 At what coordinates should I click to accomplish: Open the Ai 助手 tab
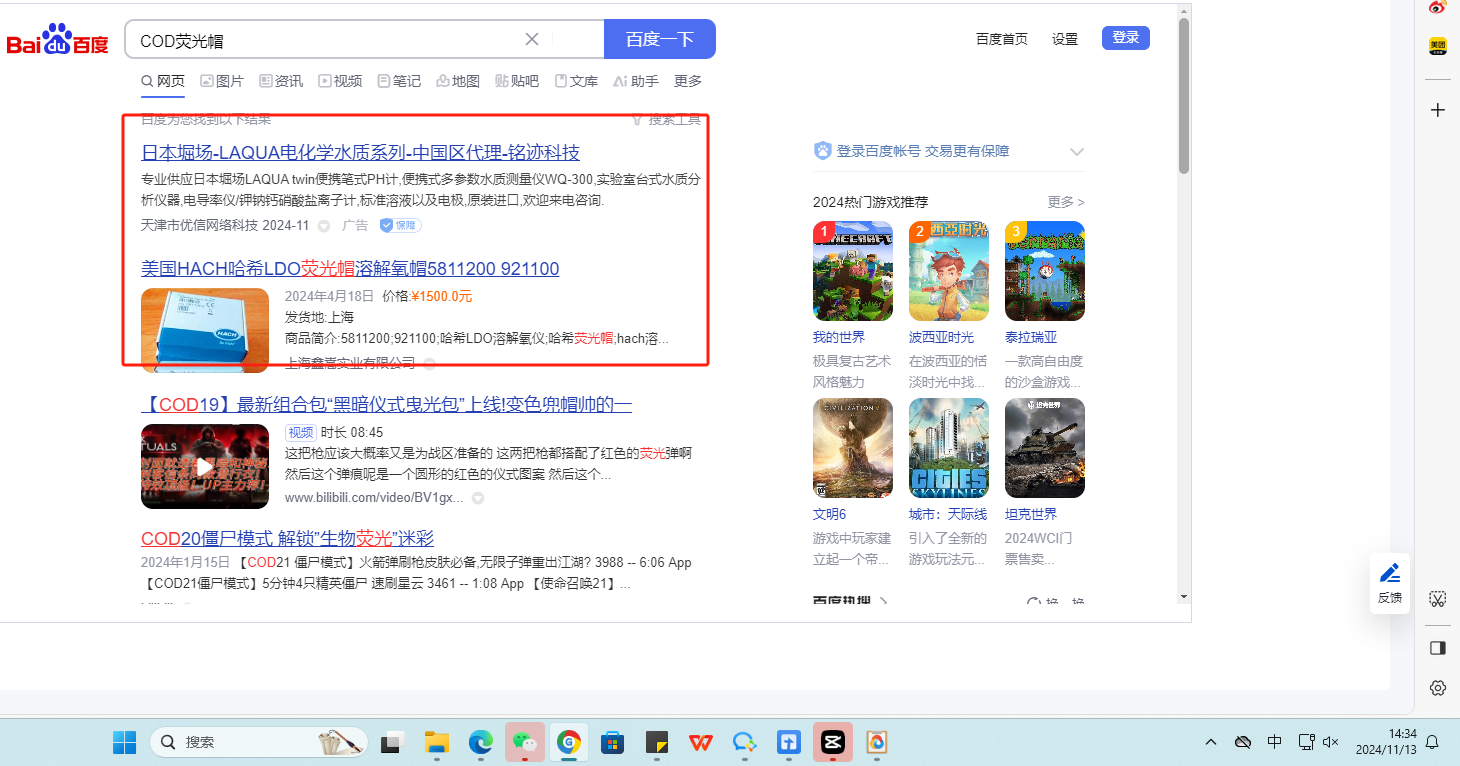pos(636,81)
